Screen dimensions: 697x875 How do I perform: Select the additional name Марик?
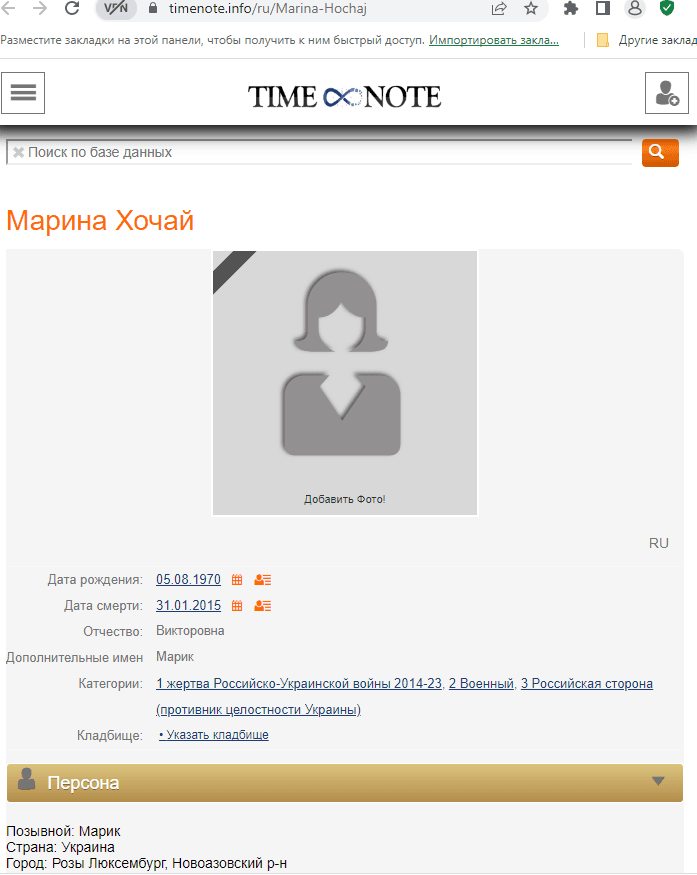click(x=175, y=657)
